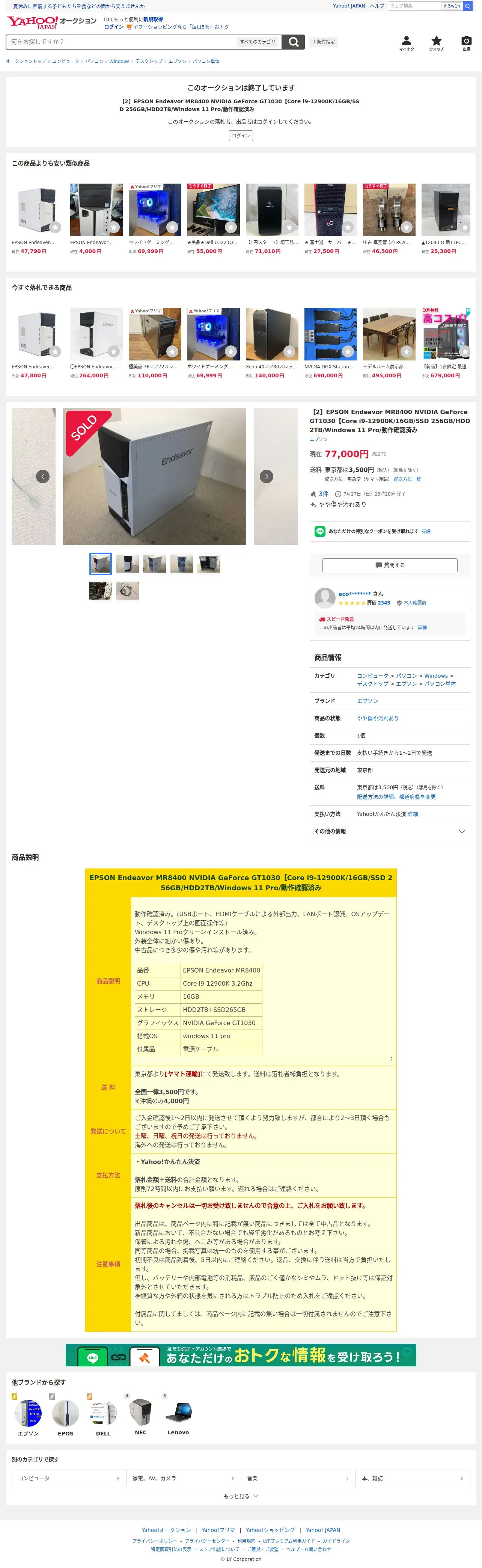Toggle watch star on 495,000円 model room item
Viewport: 482px width, 1568px height.
406,351
